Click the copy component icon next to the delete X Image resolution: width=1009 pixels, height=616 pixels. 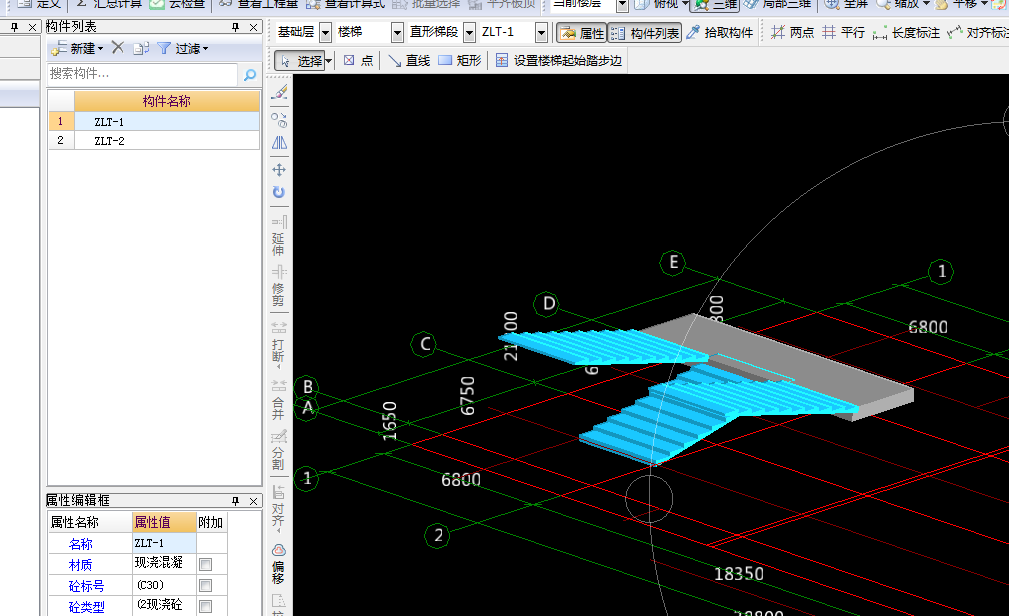(x=141, y=48)
